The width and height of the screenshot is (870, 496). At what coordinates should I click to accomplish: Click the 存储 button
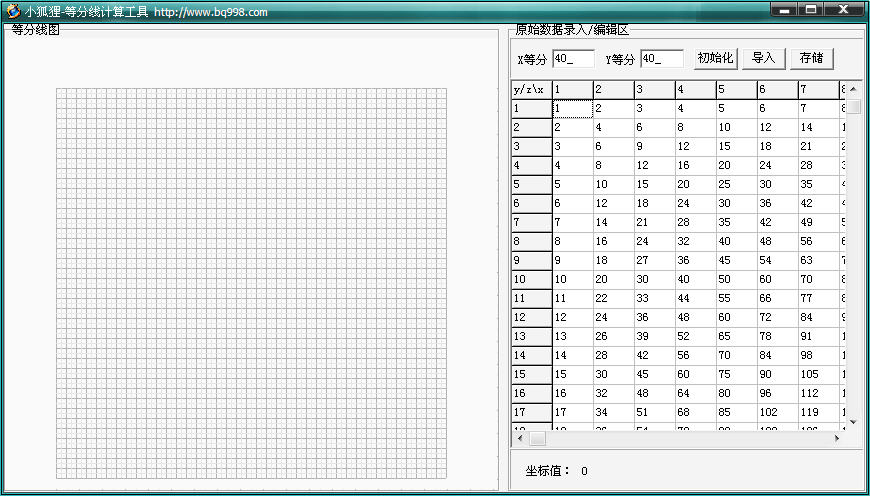pos(811,58)
